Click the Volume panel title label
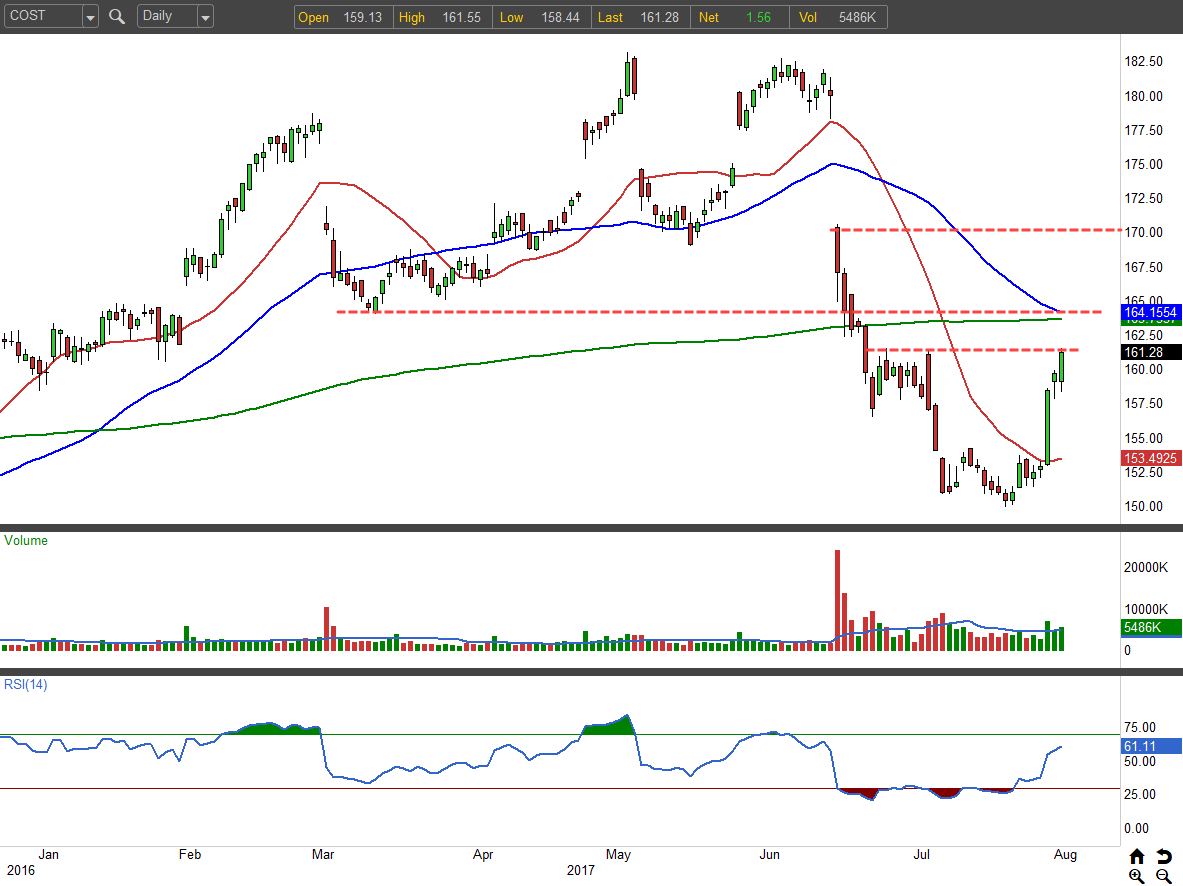Image resolution: width=1183 pixels, height=886 pixels. 26,541
